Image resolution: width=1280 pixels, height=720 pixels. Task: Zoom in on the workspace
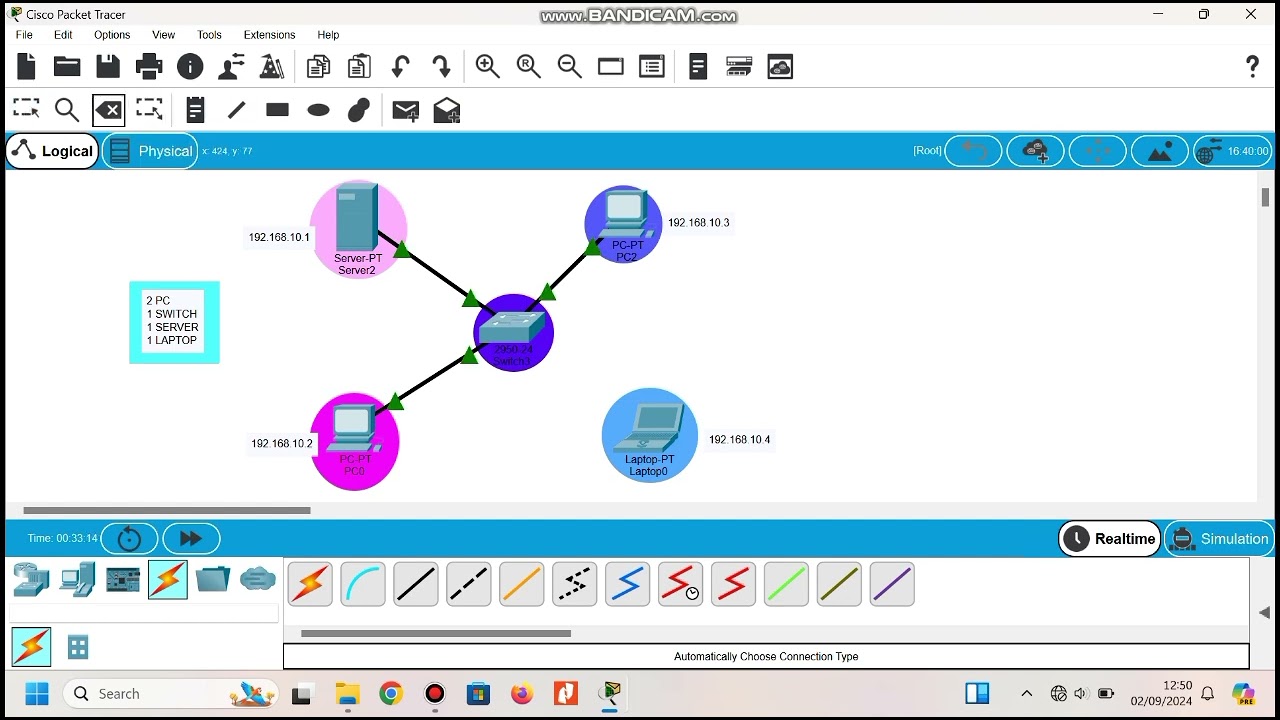click(488, 67)
